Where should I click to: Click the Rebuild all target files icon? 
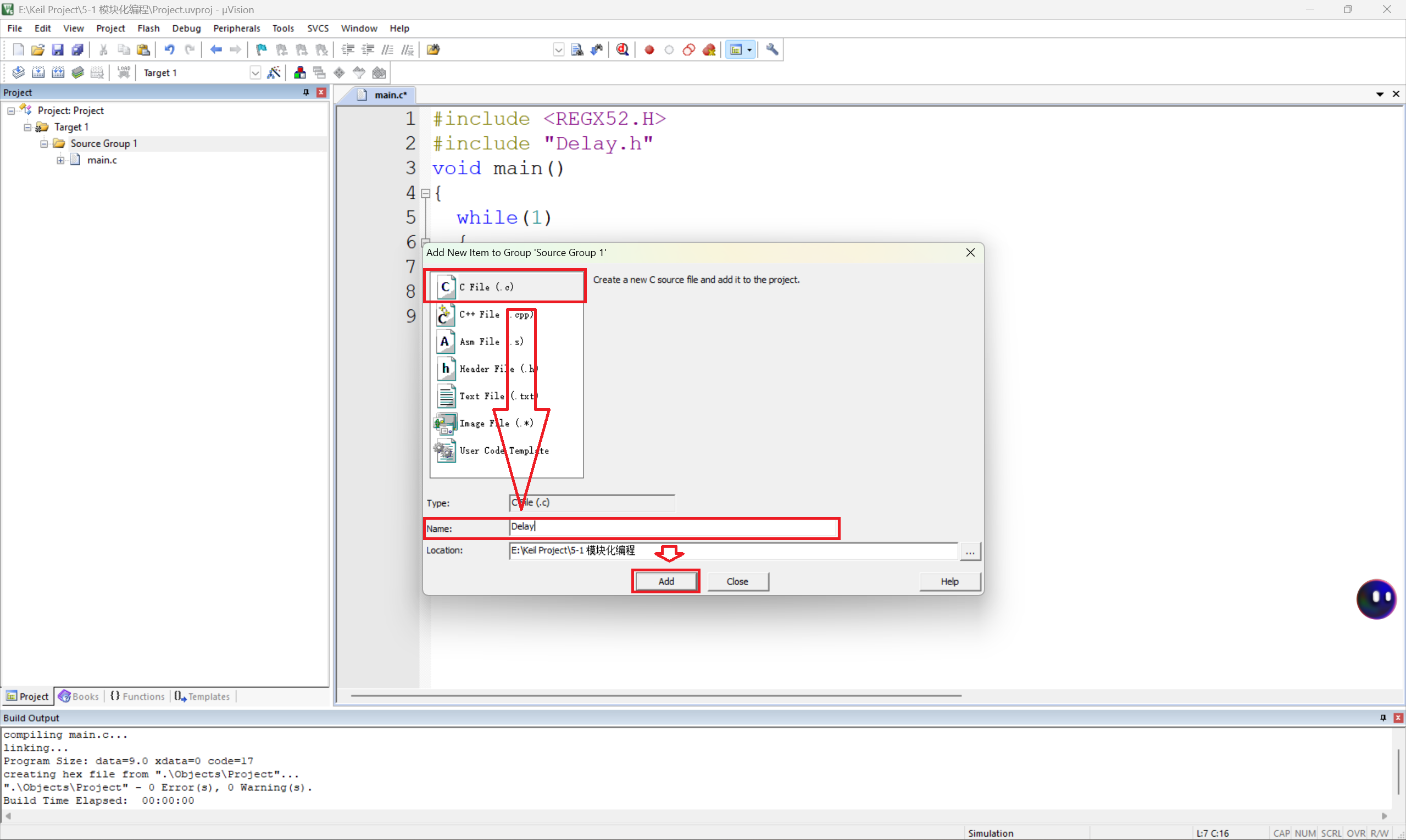point(58,73)
